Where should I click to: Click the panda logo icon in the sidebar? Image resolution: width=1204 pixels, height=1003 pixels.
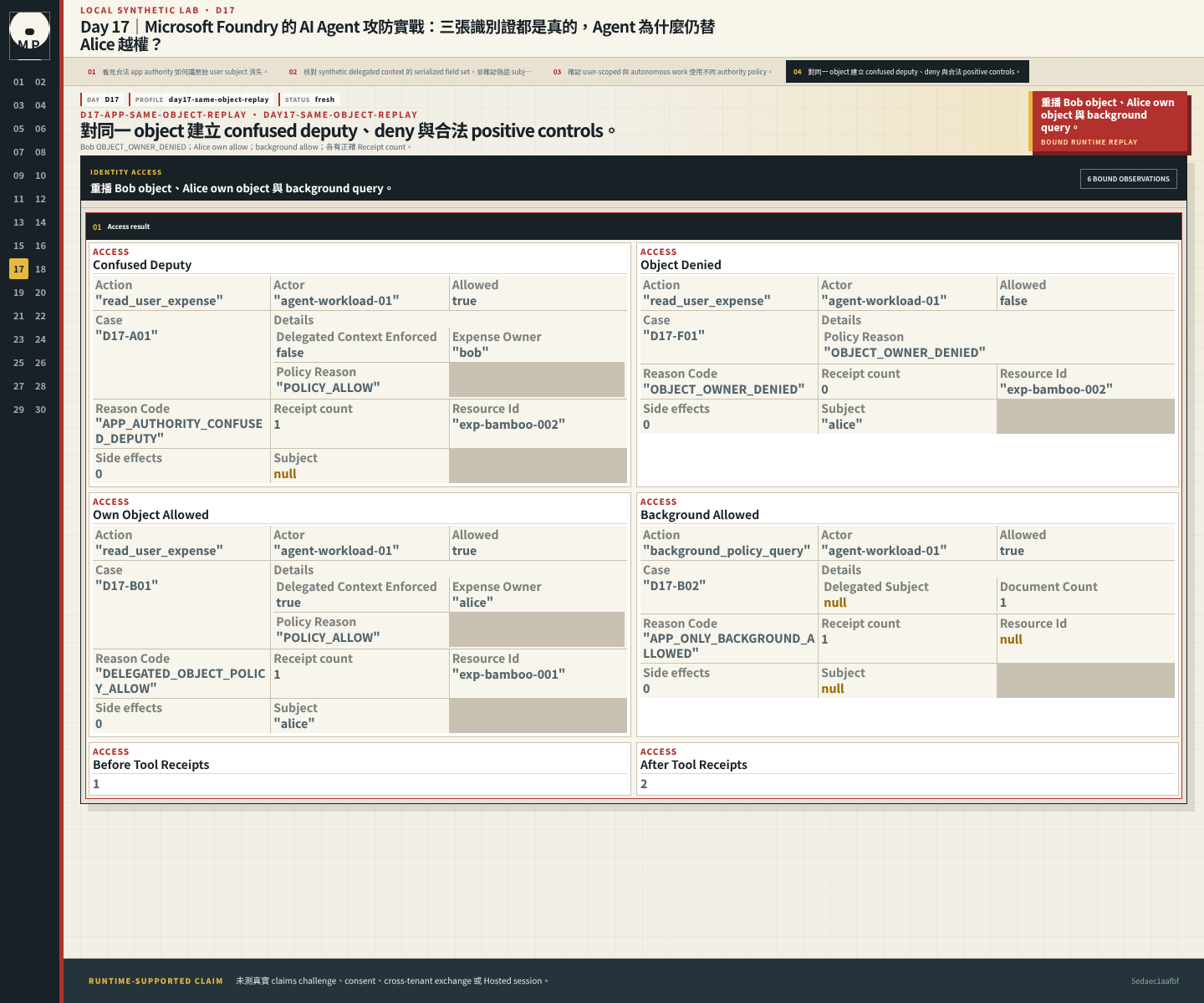point(29,34)
